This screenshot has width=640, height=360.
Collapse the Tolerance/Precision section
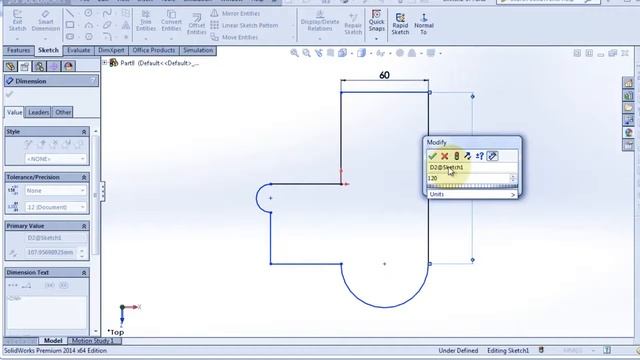click(x=84, y=178)
